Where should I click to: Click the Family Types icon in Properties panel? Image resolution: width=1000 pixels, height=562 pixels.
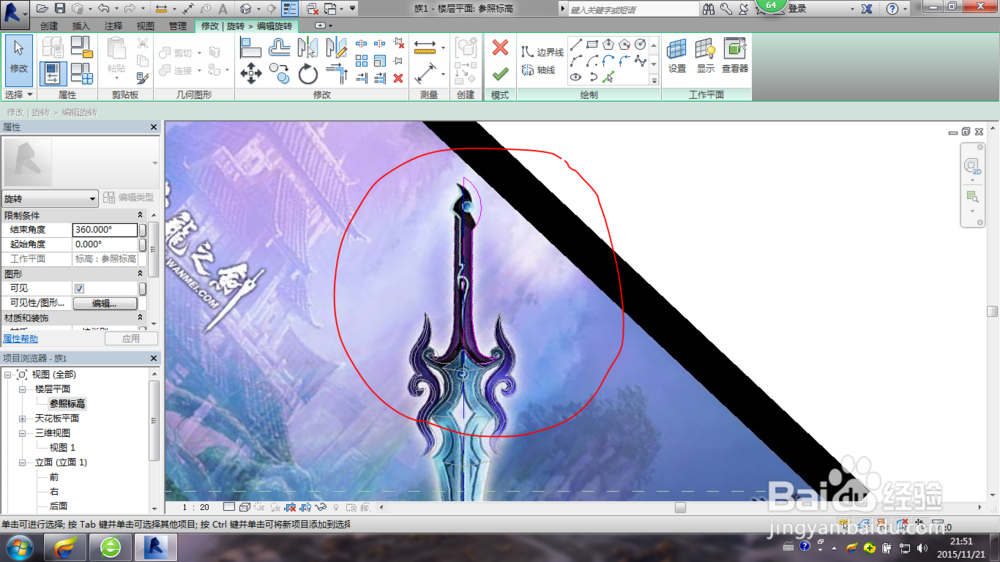coord(81,74)
